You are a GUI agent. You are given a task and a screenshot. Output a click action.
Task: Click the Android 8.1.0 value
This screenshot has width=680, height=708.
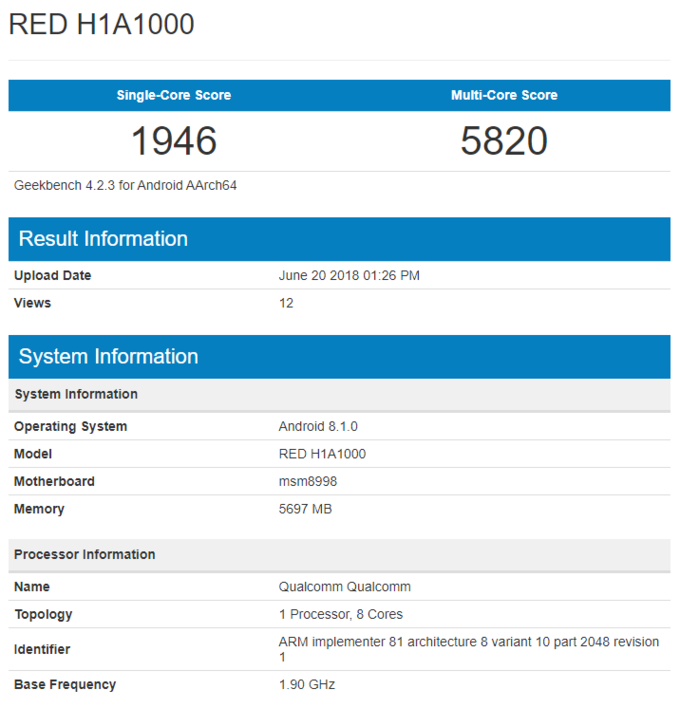[x=318, y=427]
